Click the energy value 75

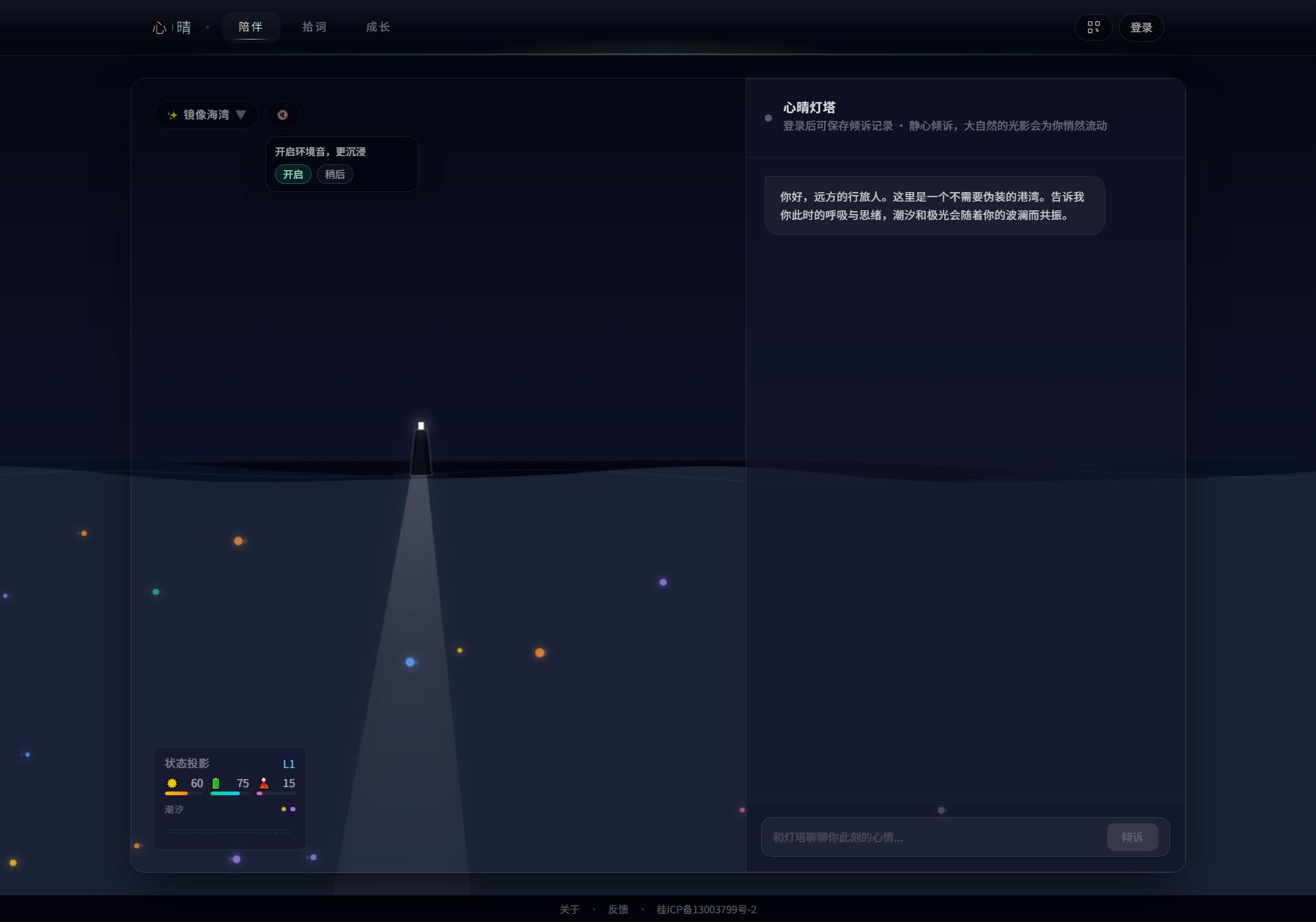pos(243,783)
